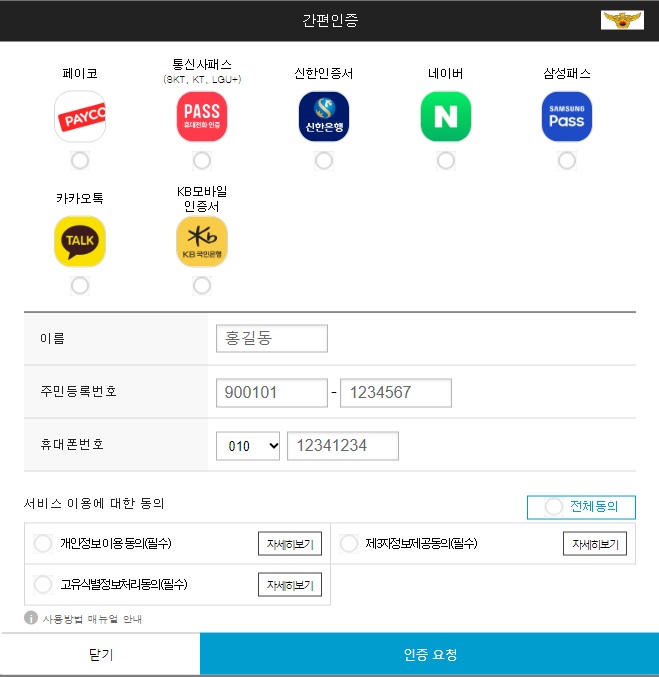Check the 고유식별정보처리동의(필수) box

43,585
